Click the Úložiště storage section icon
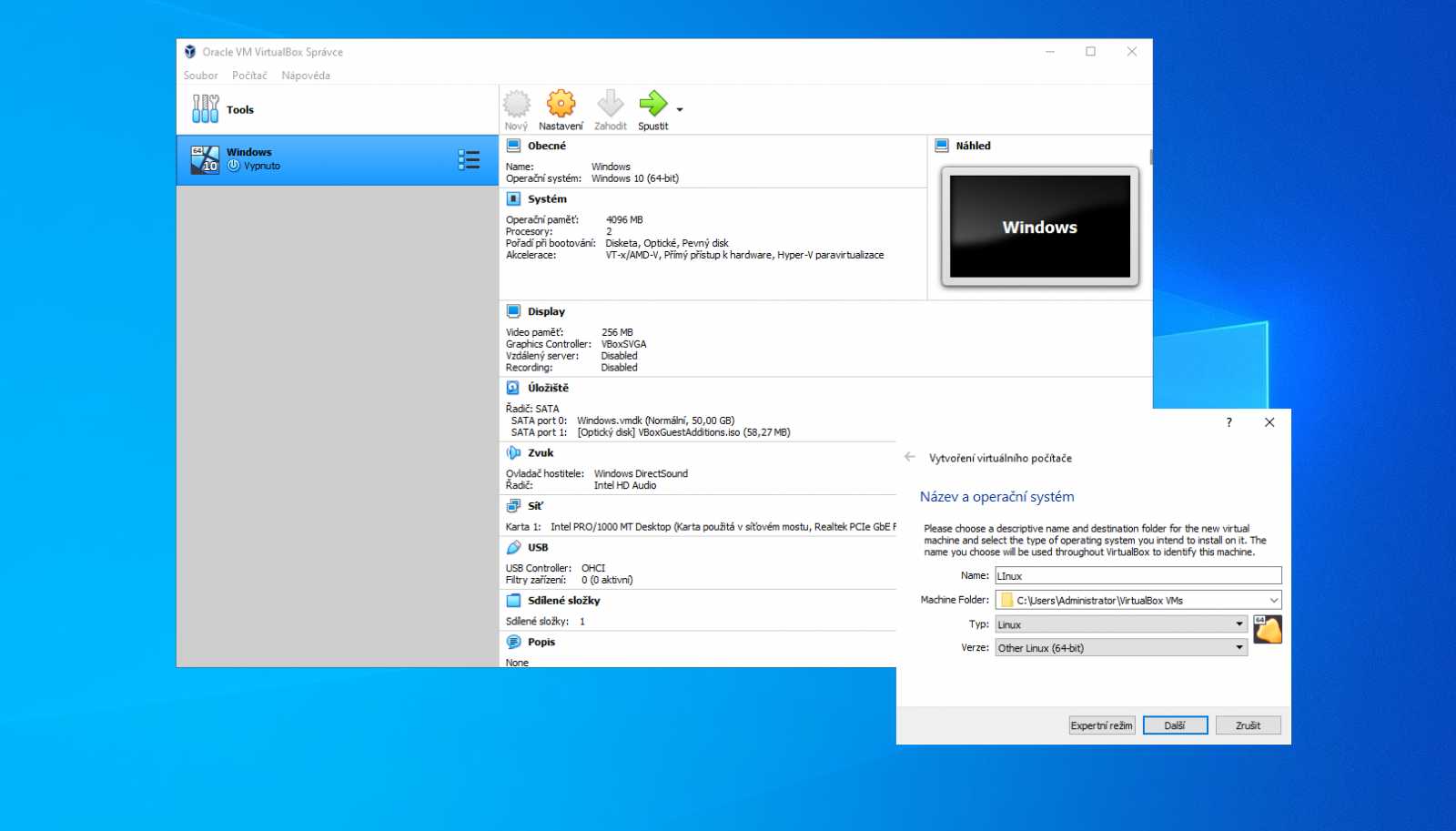1456x831 pixels. (513, 388)
